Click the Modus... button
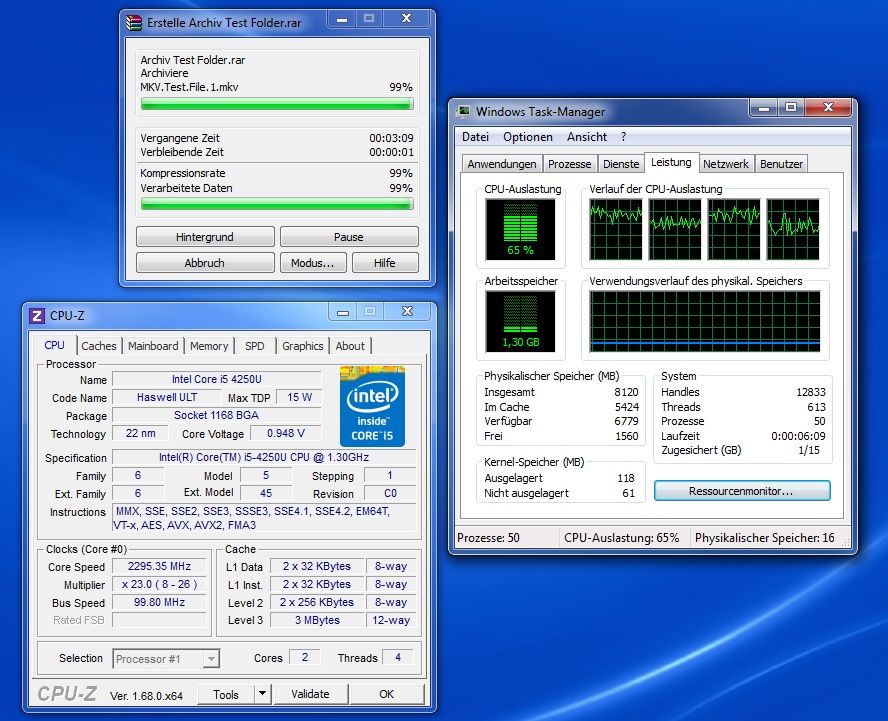Image resolution: width=888 pixels, height=721 pixels. tap(313, 263)
